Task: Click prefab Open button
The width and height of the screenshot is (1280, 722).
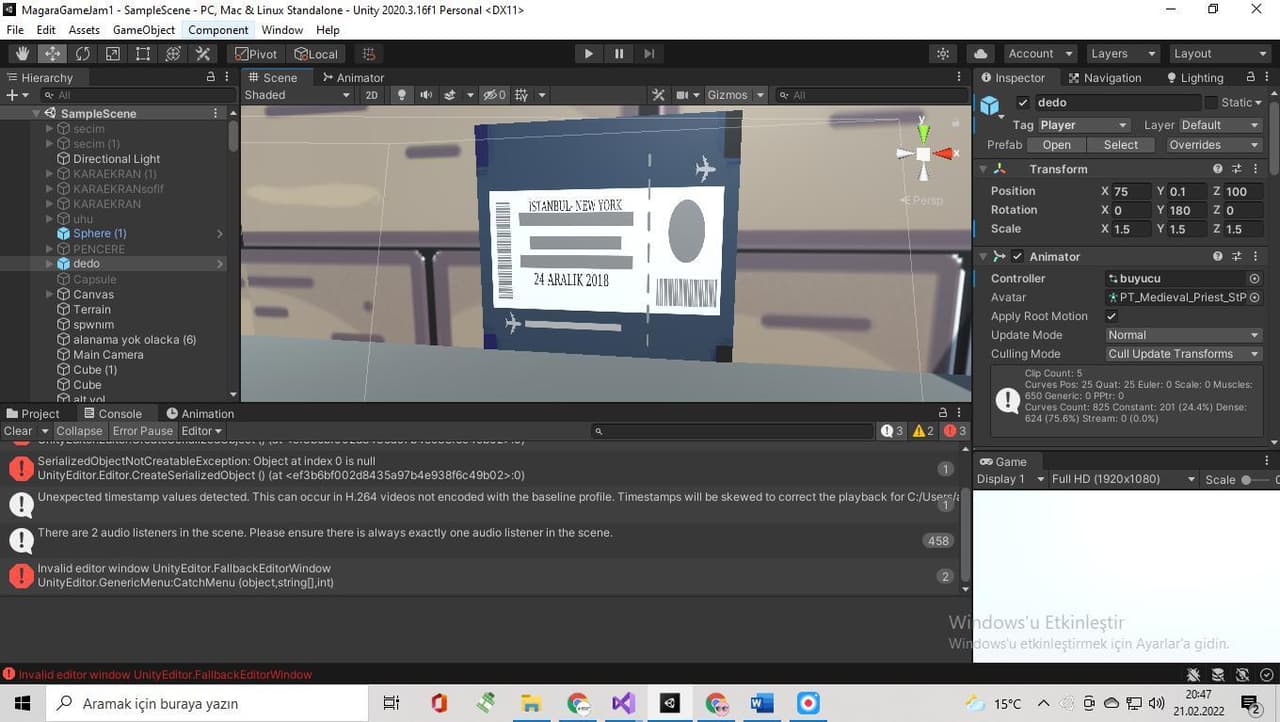Action: coord(1057,144)
